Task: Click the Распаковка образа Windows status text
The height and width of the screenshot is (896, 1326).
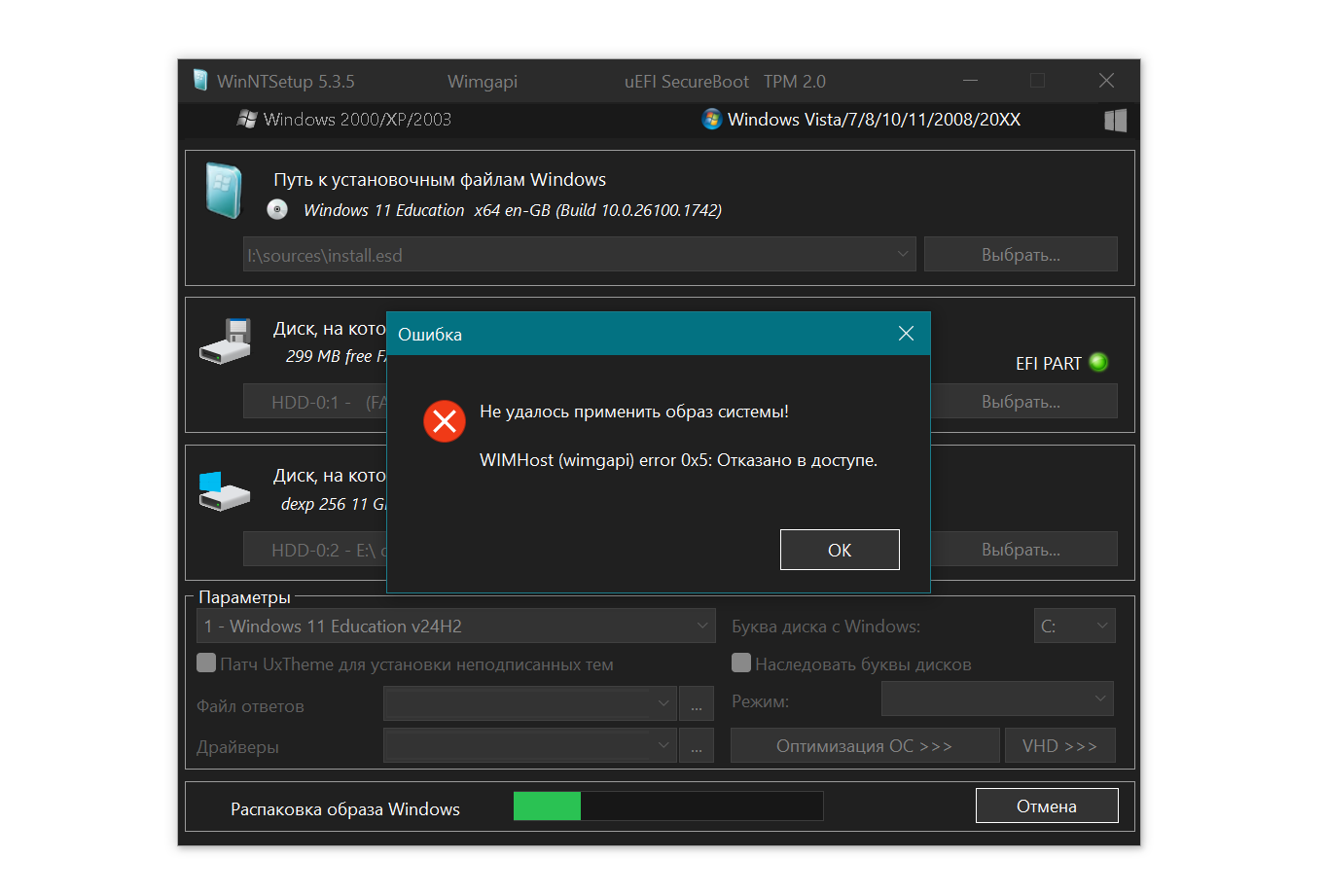Action: tap(345, 809)
